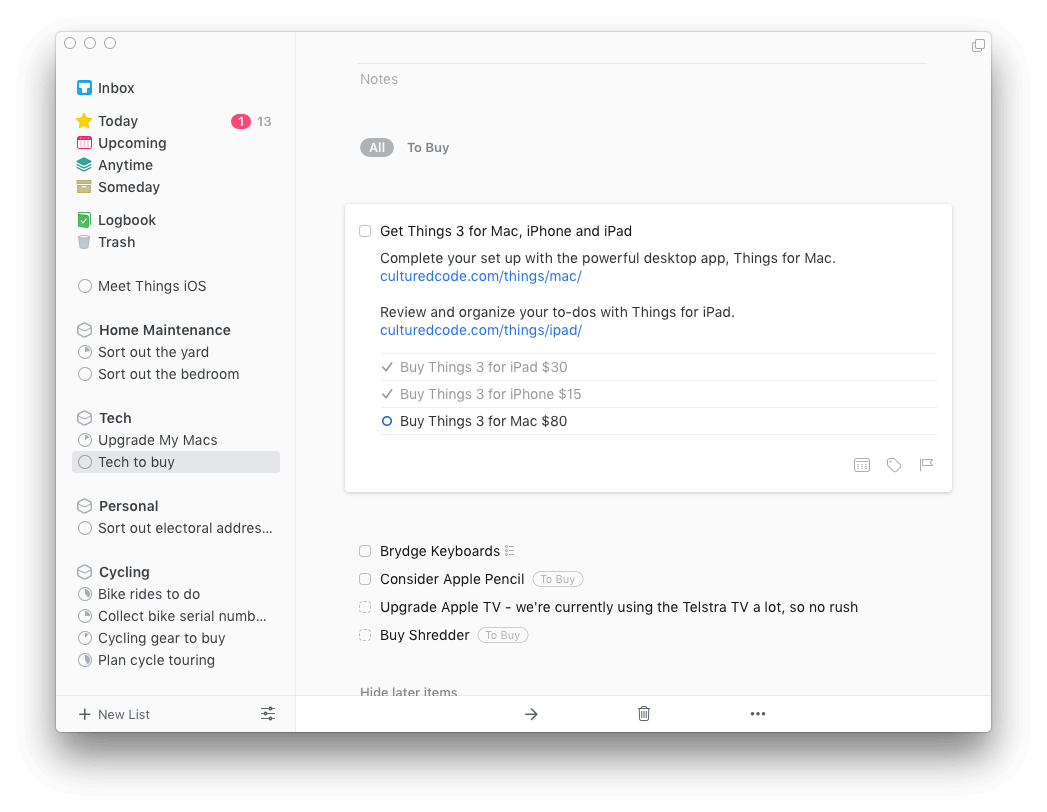Open Sort out electoral address project

(176, 528)
